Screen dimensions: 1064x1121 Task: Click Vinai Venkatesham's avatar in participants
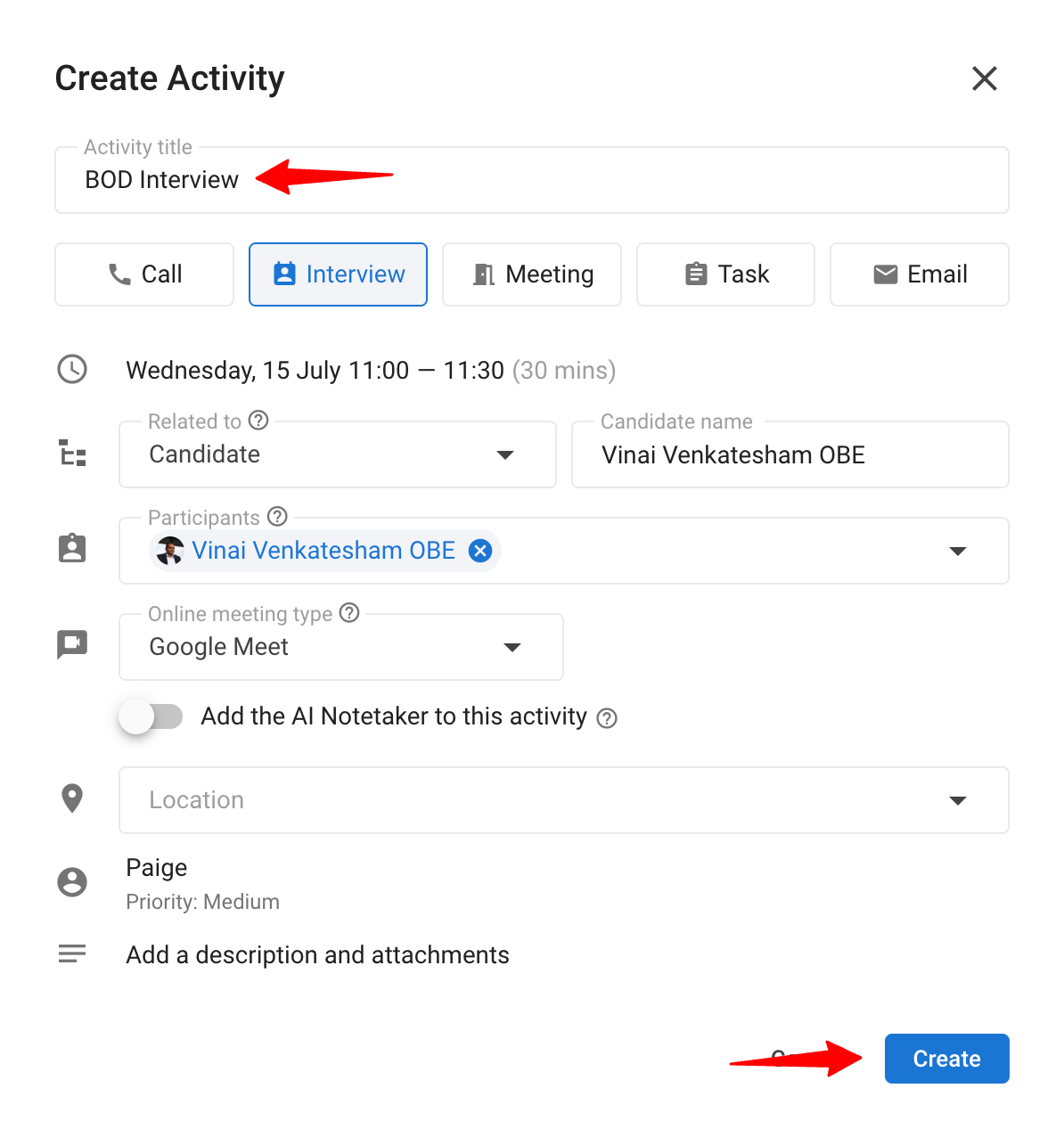(x=170, y=551)
